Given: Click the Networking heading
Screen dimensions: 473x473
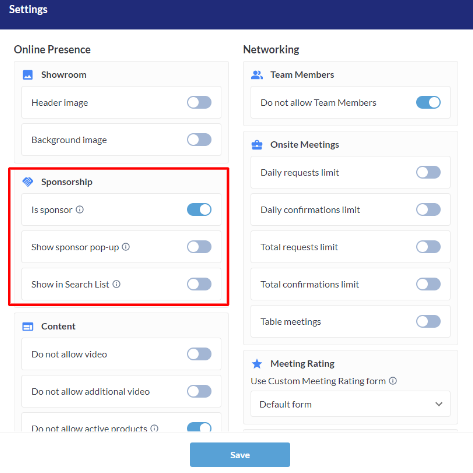Looking at the screenshot, I should [x=271, y=49].
